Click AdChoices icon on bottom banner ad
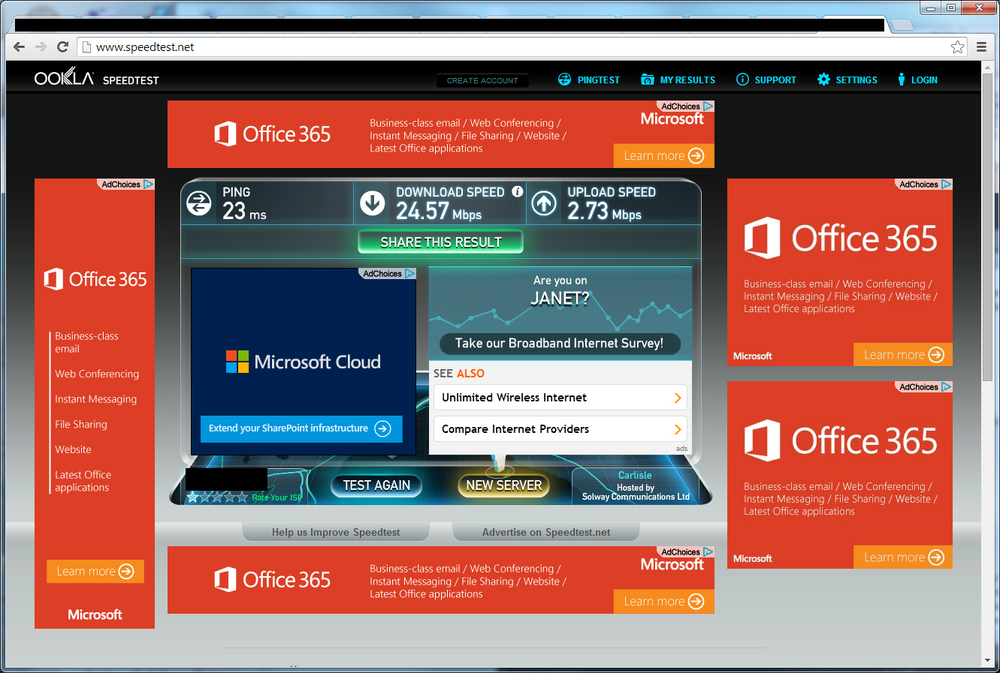This screenshot has width=1000, height=673. tap(708, 552)
